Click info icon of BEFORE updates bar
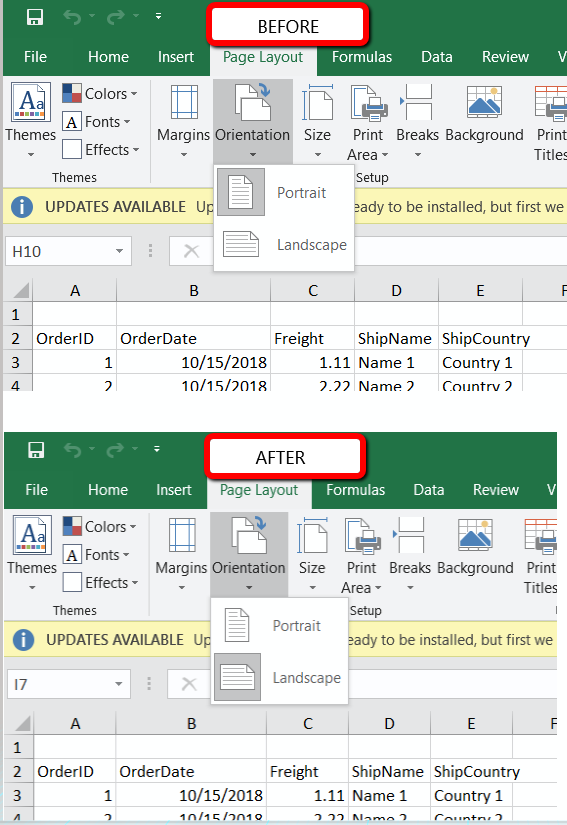 (x=22, y=207)
